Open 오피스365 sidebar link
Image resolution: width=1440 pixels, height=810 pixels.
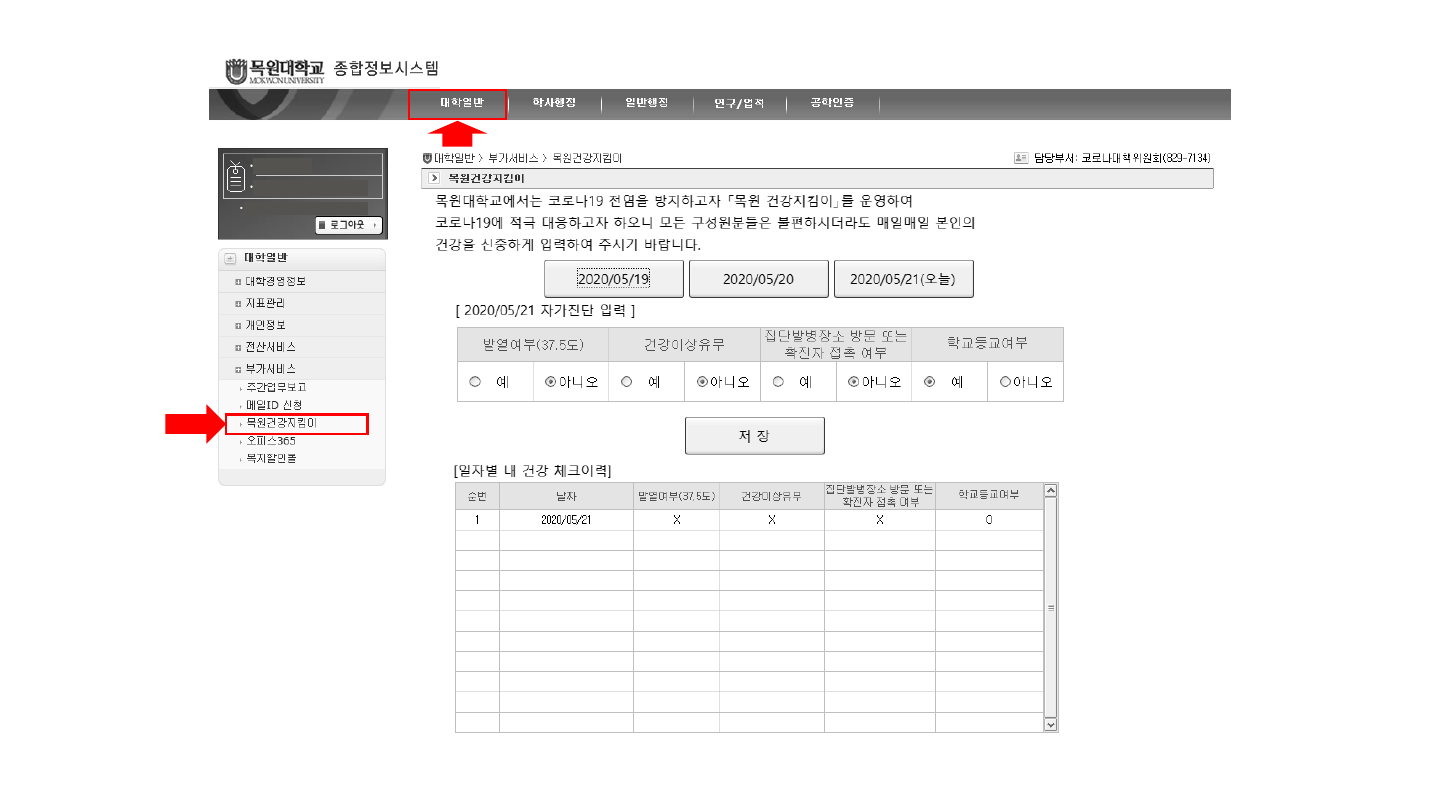click(x=270, y=440)
